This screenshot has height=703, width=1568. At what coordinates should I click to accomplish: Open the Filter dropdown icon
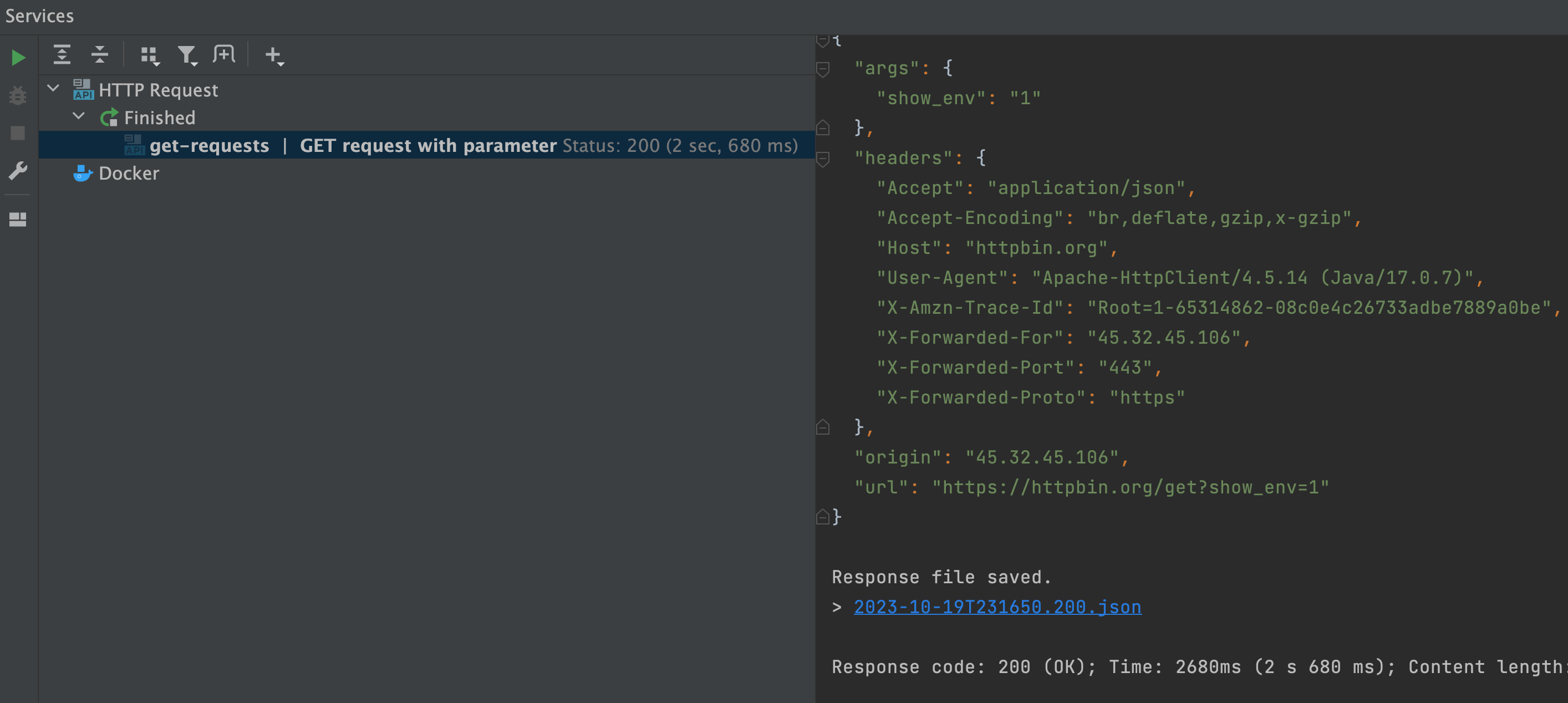(187, 55)
